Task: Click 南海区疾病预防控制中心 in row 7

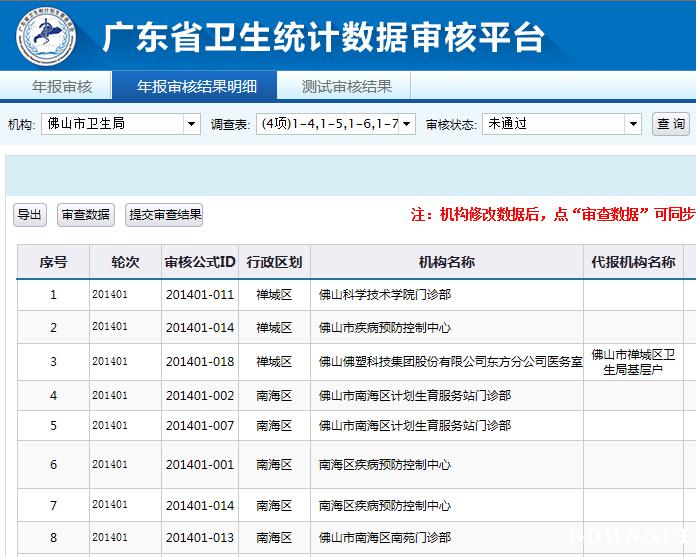Action: coord(385,506)
